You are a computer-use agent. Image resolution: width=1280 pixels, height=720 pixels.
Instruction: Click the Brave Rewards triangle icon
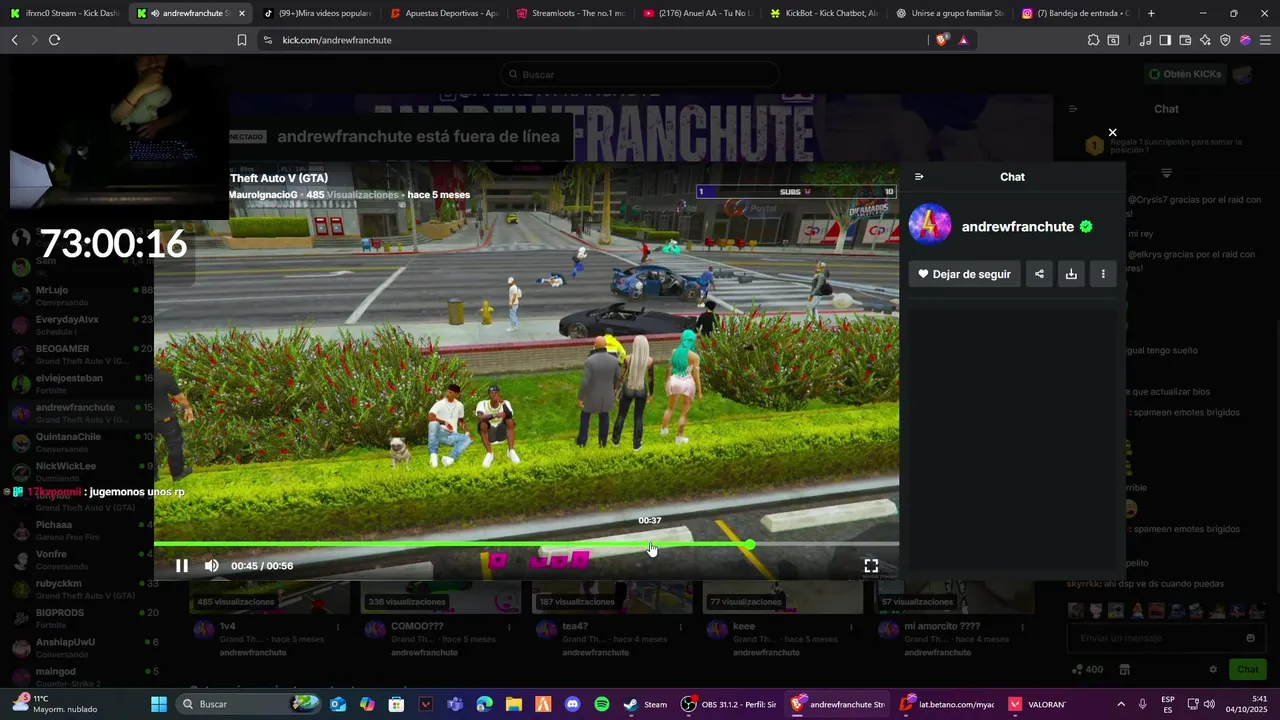point(963,40)
